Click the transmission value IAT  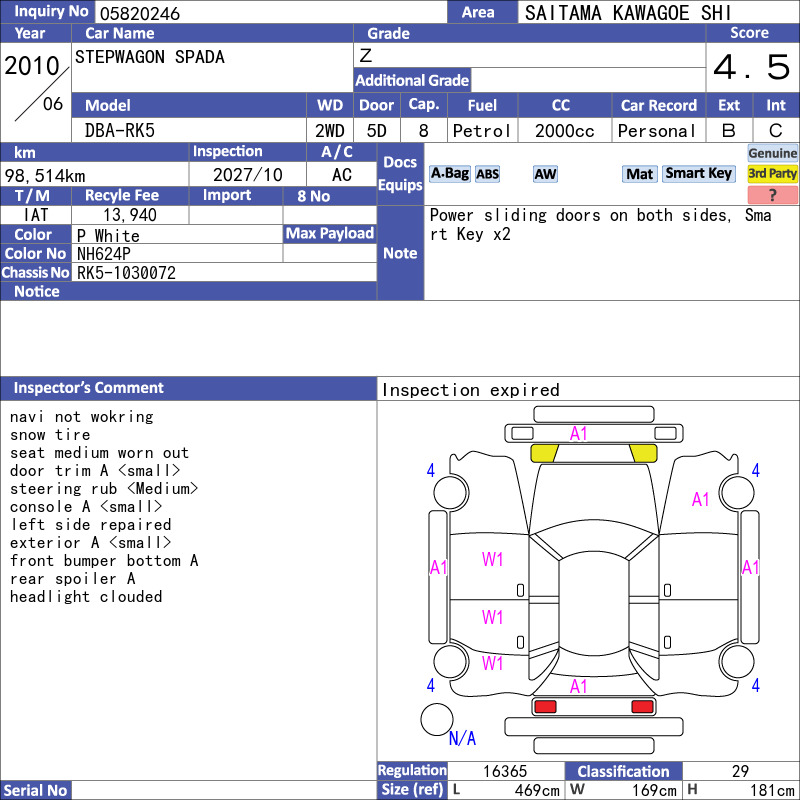coord(36,215)
